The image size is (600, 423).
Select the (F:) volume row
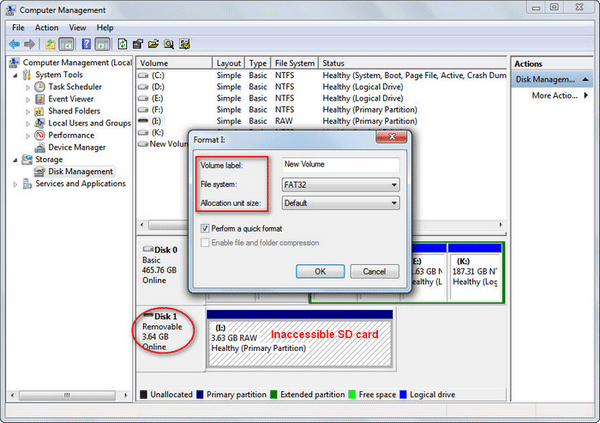tap(321, 110)
